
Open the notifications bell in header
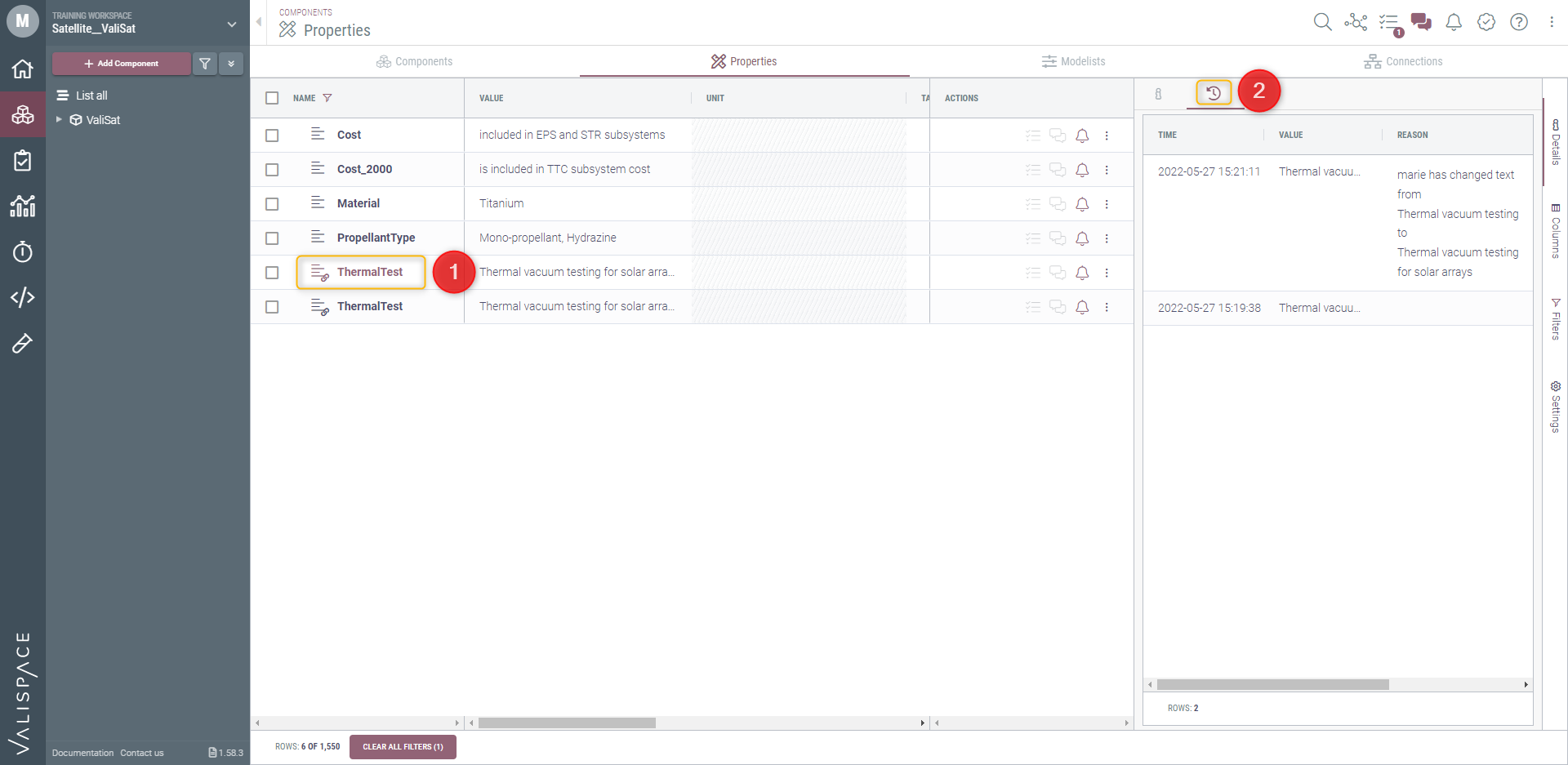[x=1454, y=22]
